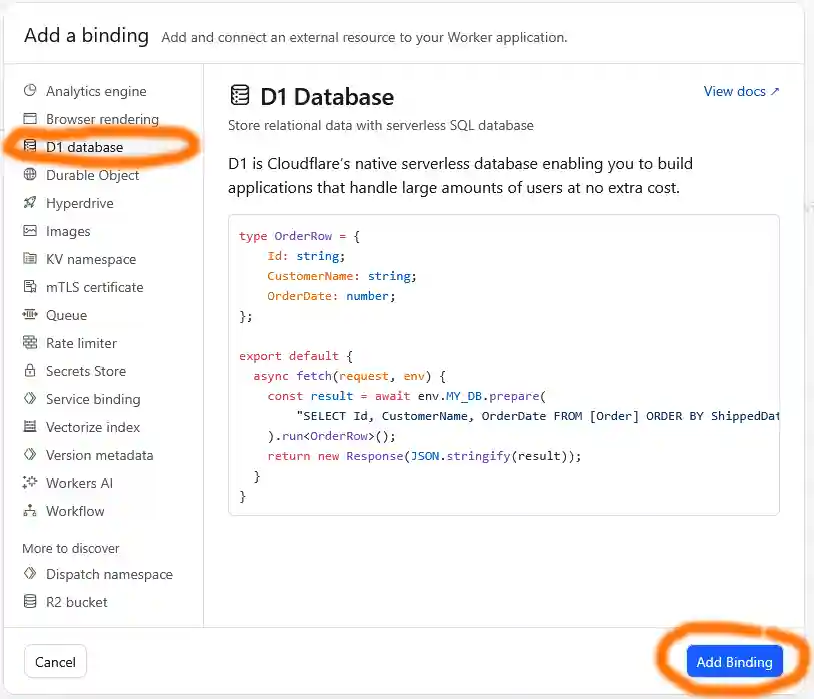Image resolution: width=814 pixels, height=699 pixels.
Task: Open the Service binding option
Action: pos(93,399)
